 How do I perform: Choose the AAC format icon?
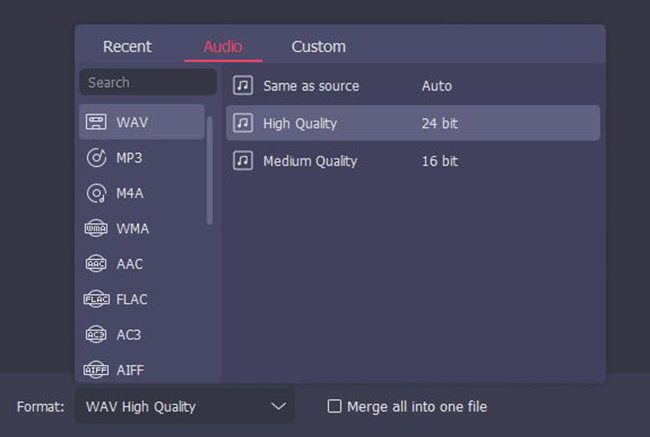pyautogui.click(x=96, y=264)
